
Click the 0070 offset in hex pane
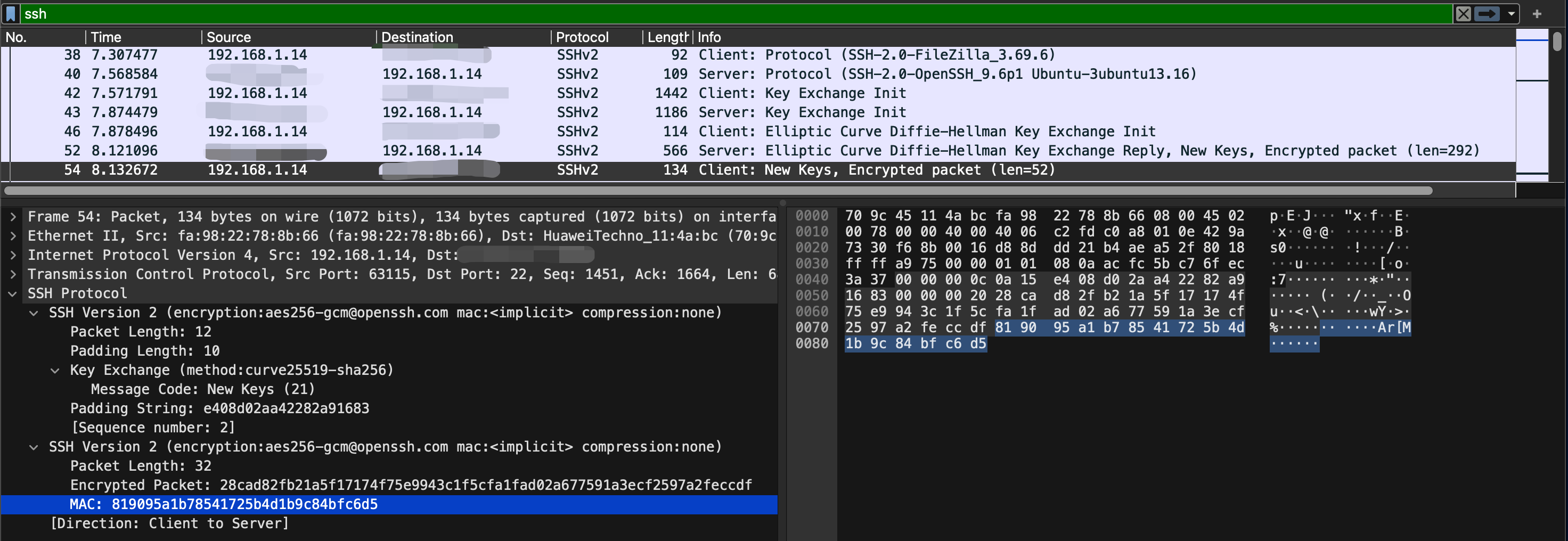(812, 327)
